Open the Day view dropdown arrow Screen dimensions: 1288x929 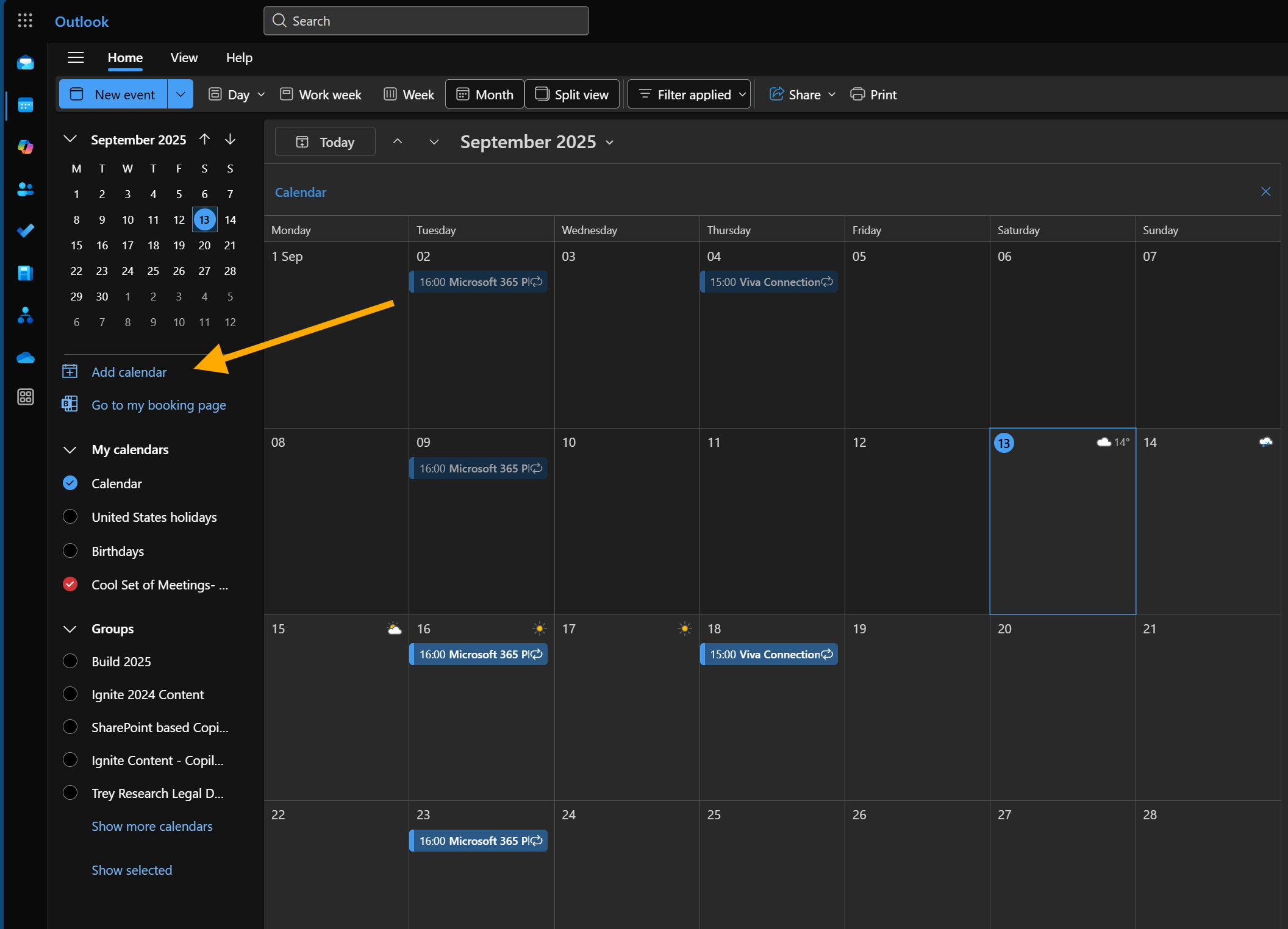coord(261,94)
